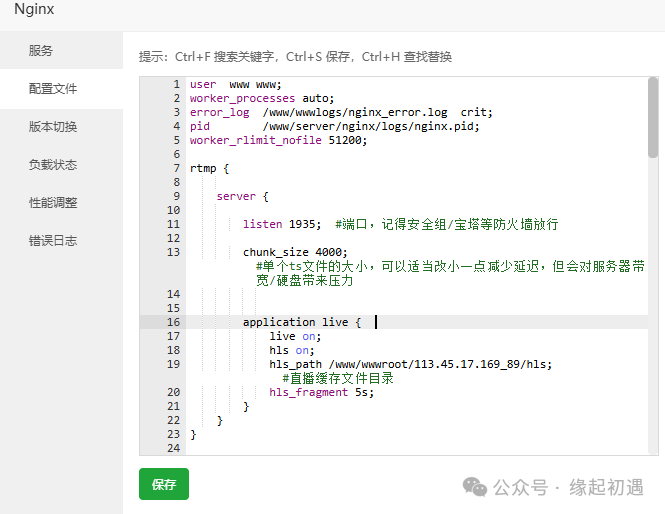
Task: Click the green 保存 button
Action: coord(164,484)
